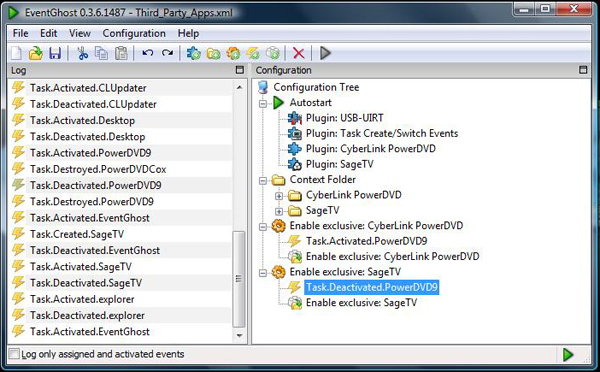Click the EventGhost title bar icon
The image size is (600, 372).
(13, 13)
